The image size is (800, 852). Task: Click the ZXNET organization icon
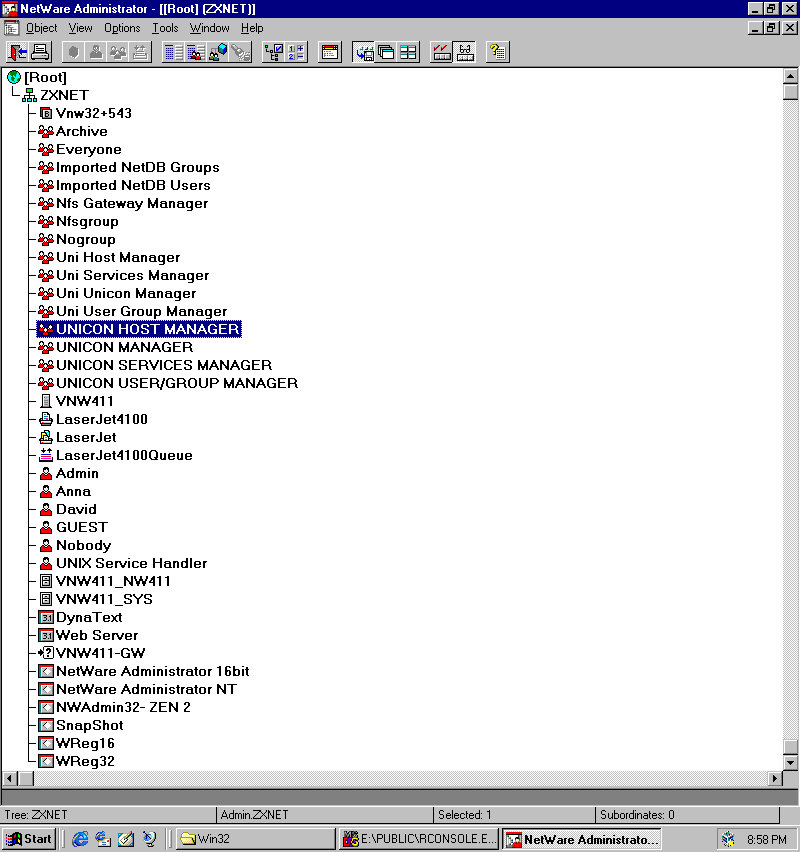(29, 96)
